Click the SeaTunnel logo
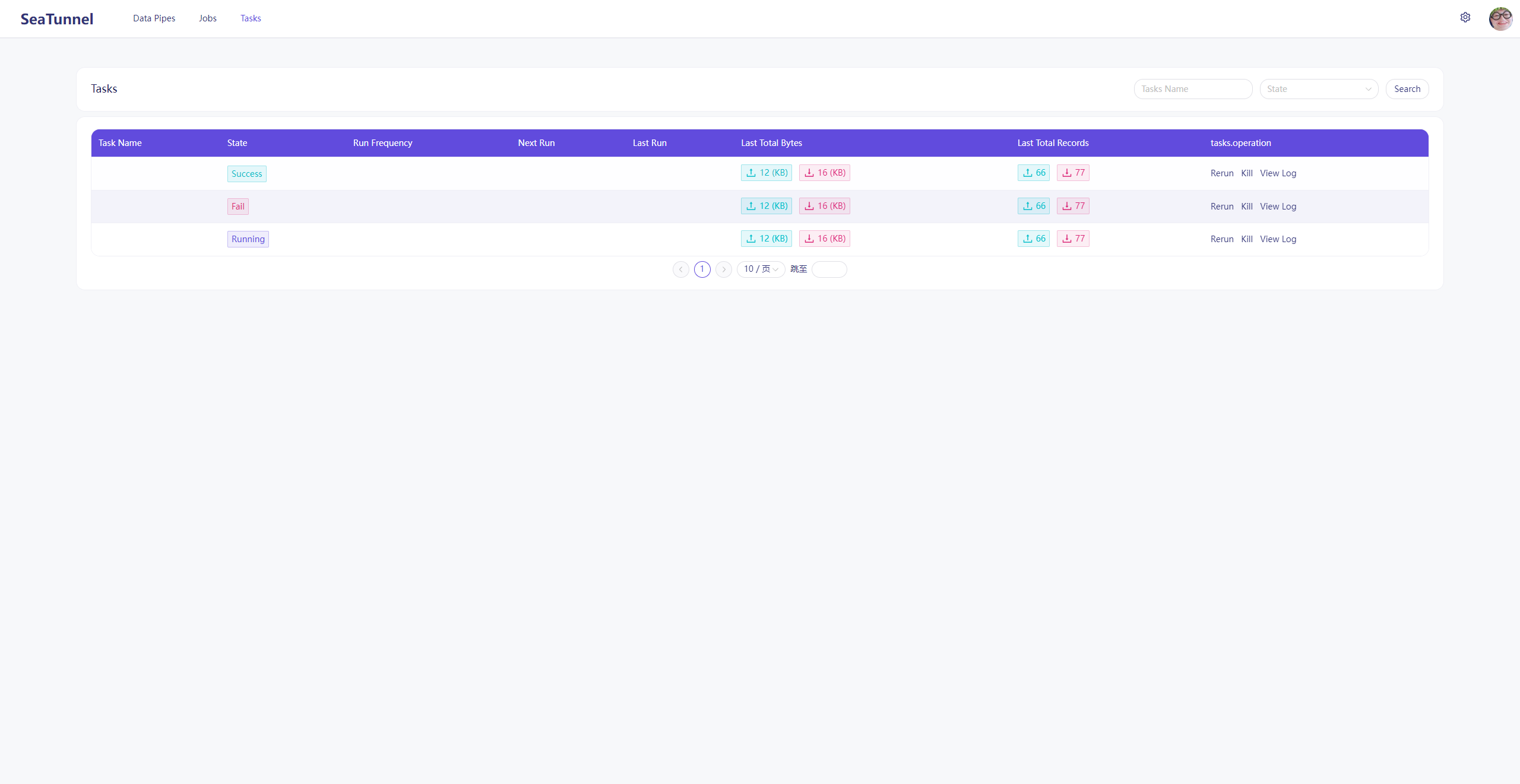 point(57,19)
